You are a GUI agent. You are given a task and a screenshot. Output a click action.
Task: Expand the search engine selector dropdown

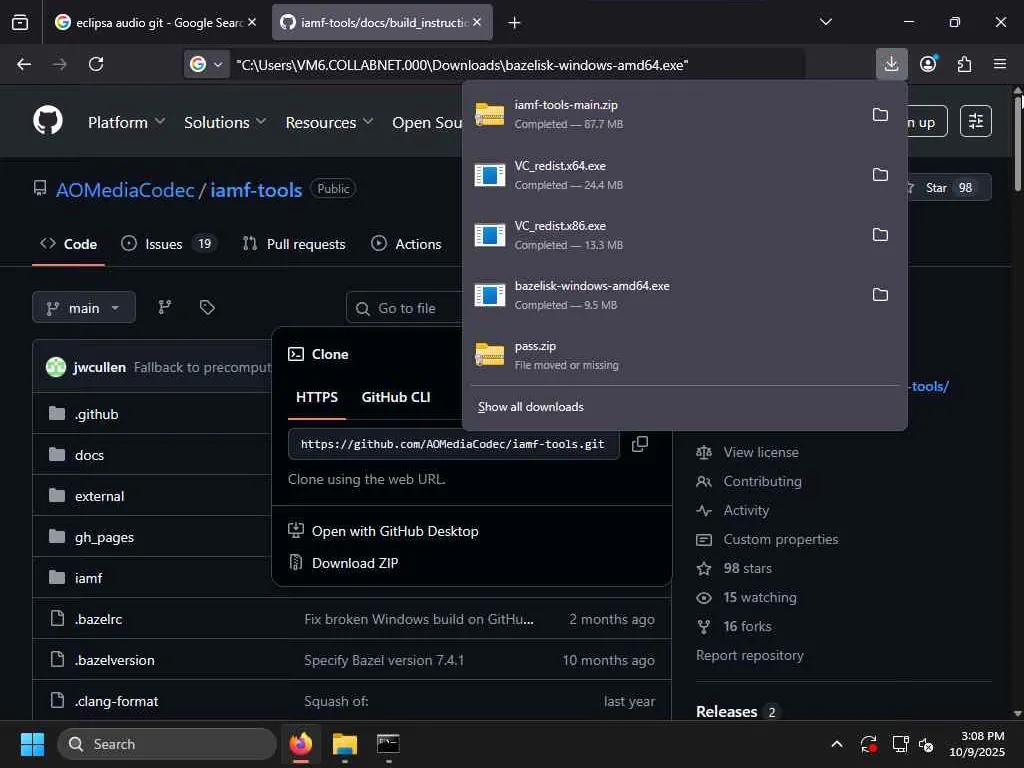[206, 64]
